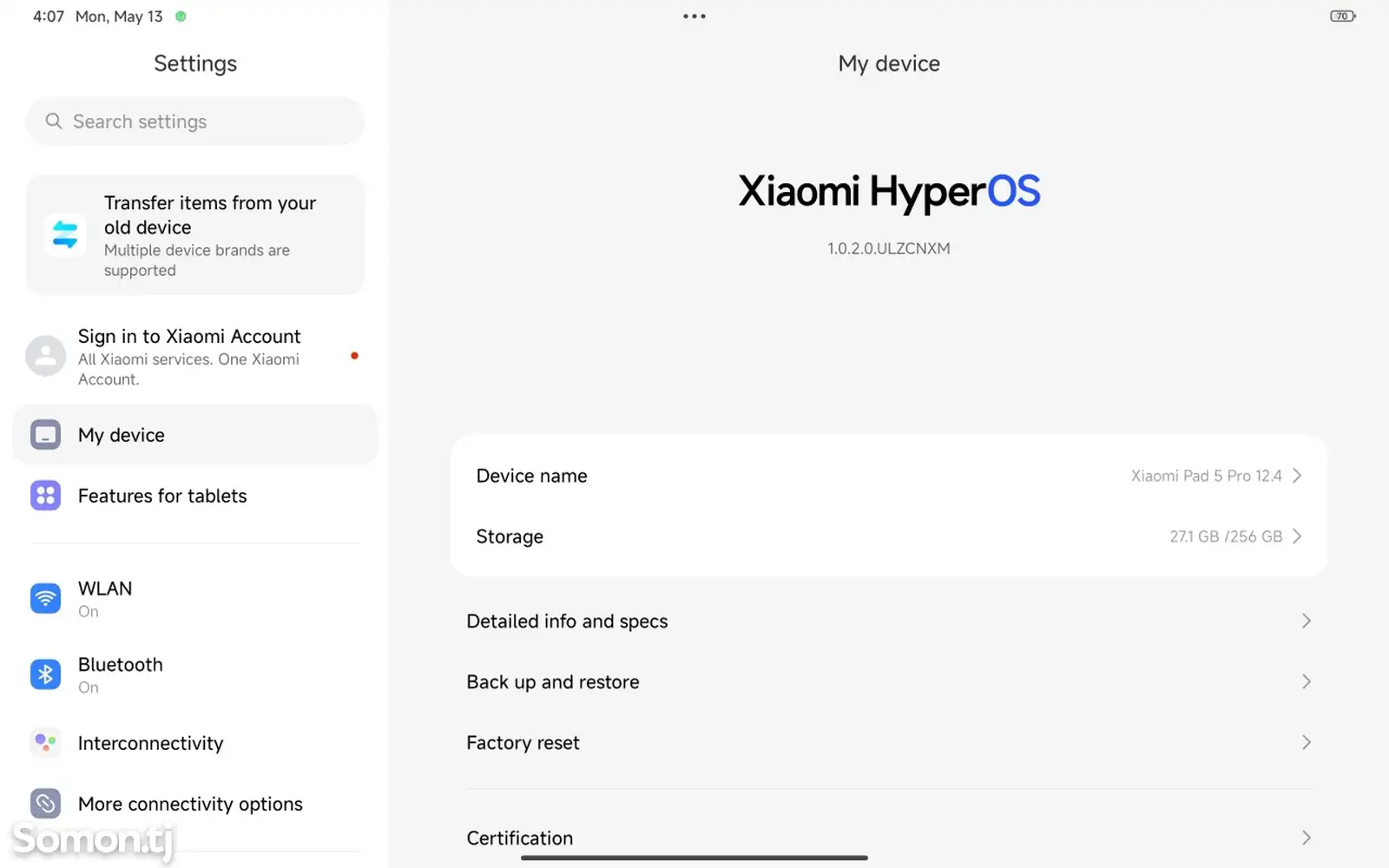Open Sign in to Xiaomi Account
1389x868 pixels.
(x=195, y=357)
